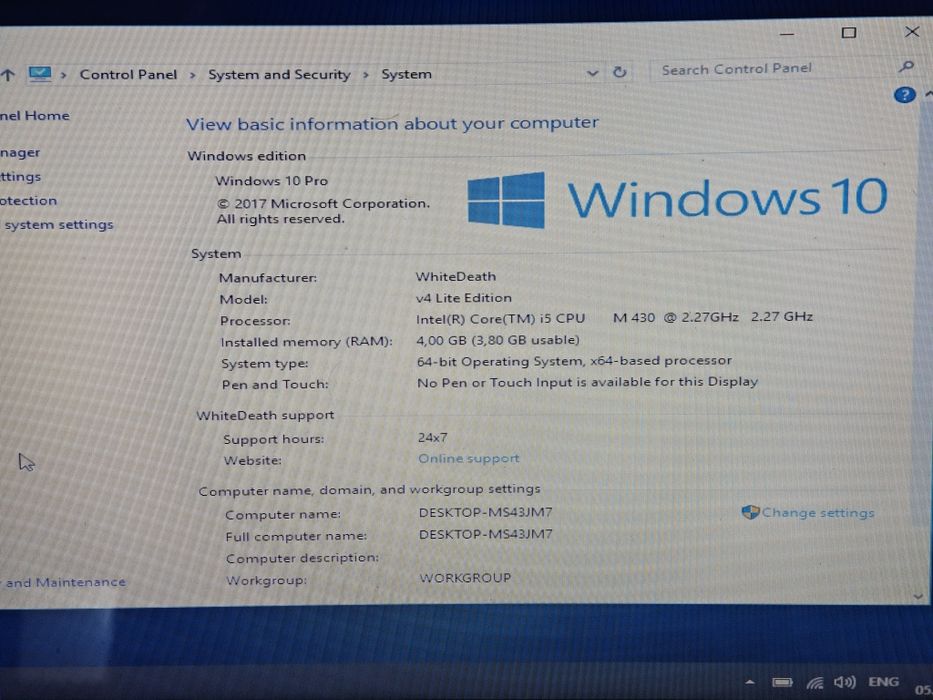Click the 'WhiteDeath' manufacturer value

(x=455, y=276)
